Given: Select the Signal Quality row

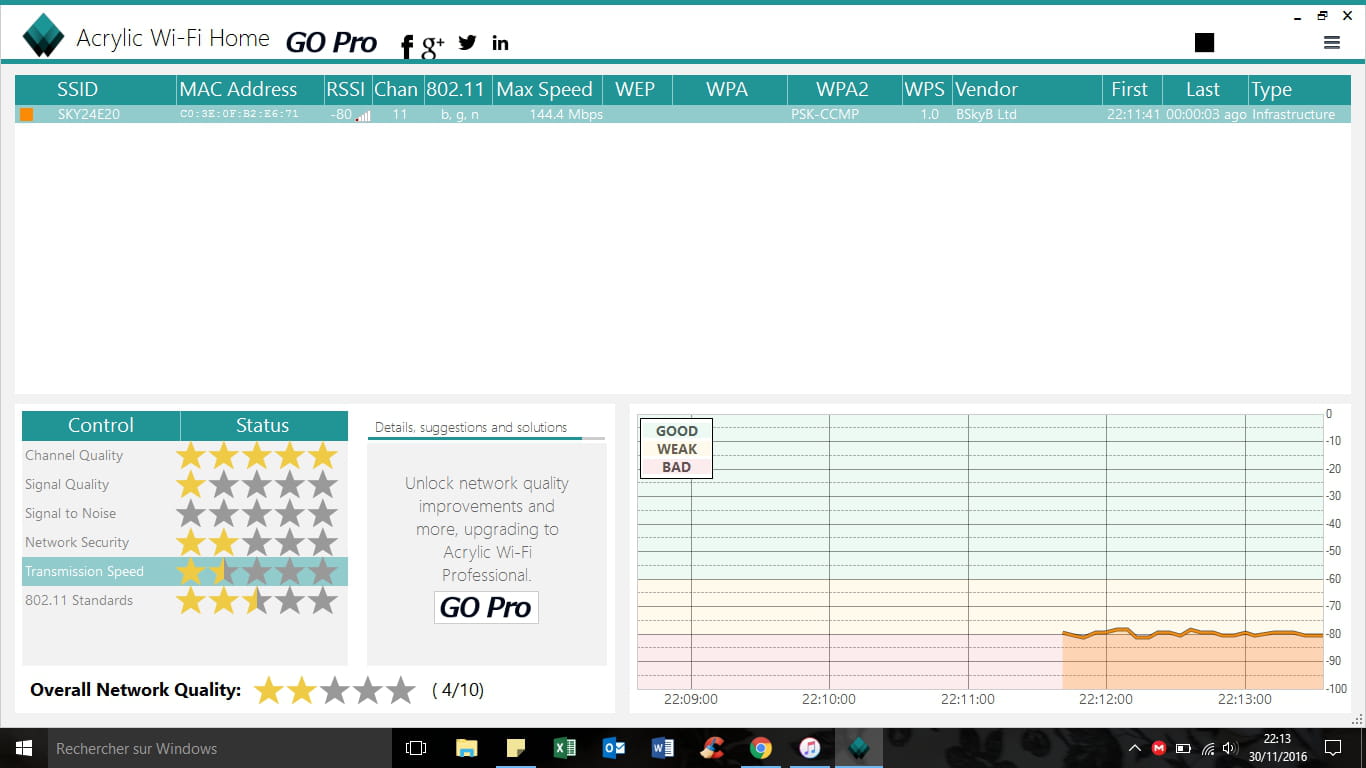Looking at the screenshot, I should tap(185, 485).
